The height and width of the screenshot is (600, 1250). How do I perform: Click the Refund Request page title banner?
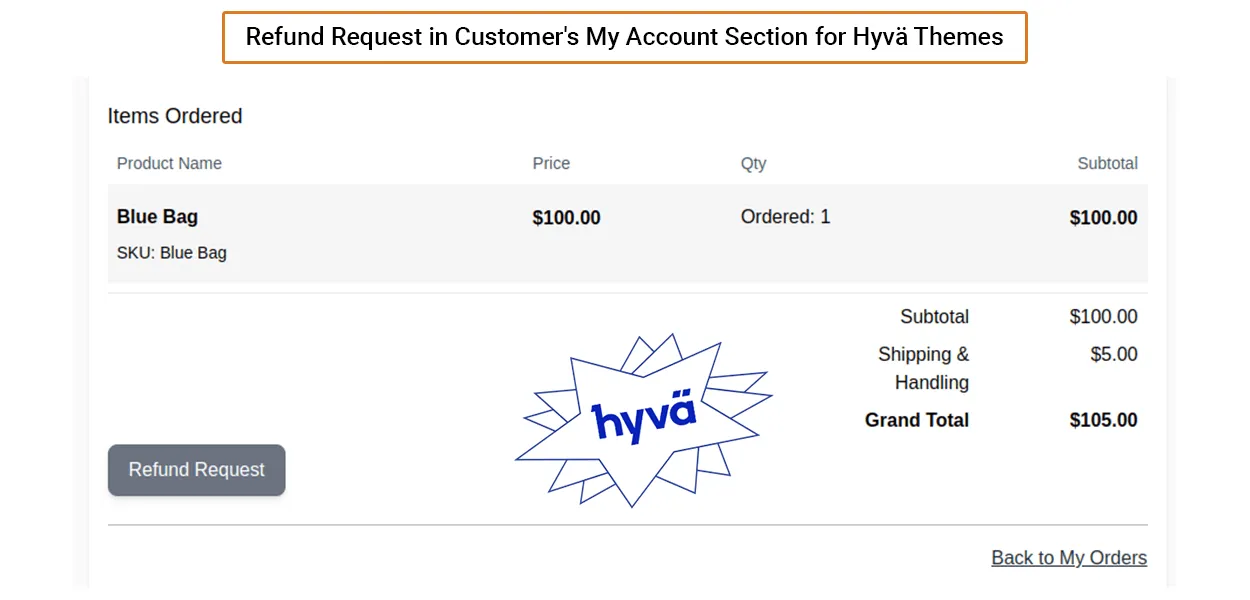pyautogui.click(x=624, y=38)
